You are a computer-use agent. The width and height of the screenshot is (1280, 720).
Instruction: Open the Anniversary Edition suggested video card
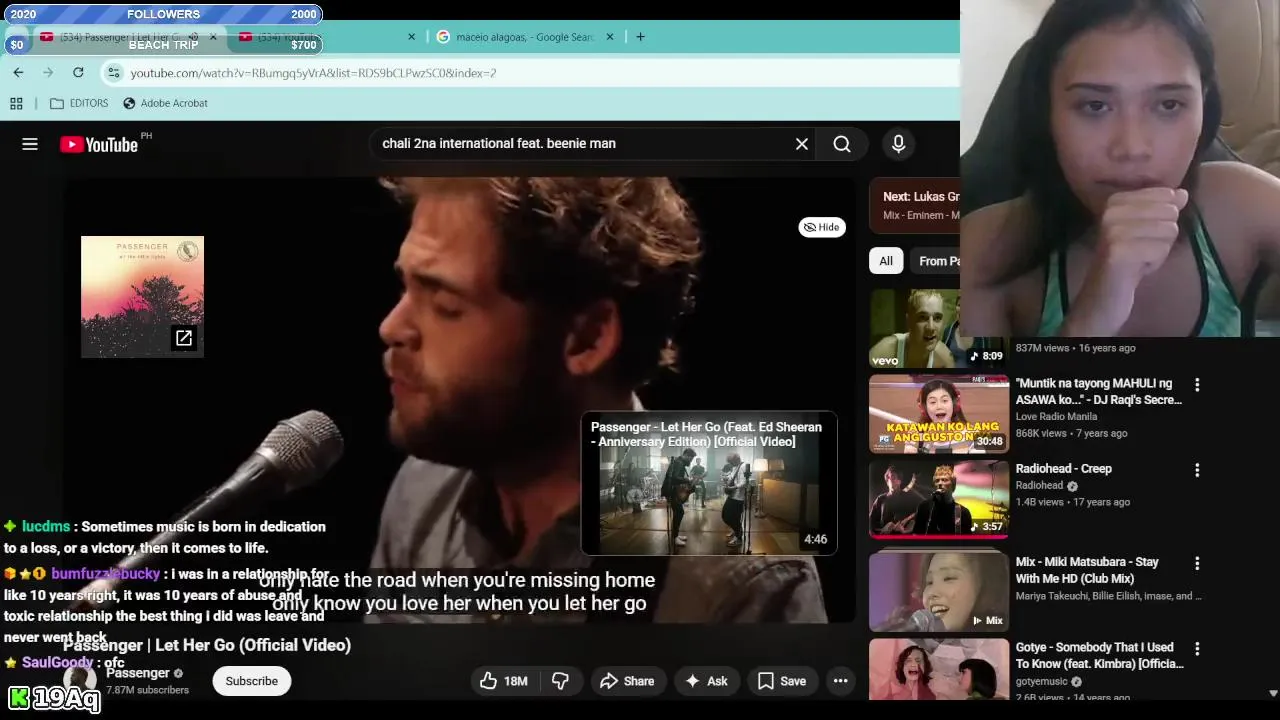[x=709, y=483]
